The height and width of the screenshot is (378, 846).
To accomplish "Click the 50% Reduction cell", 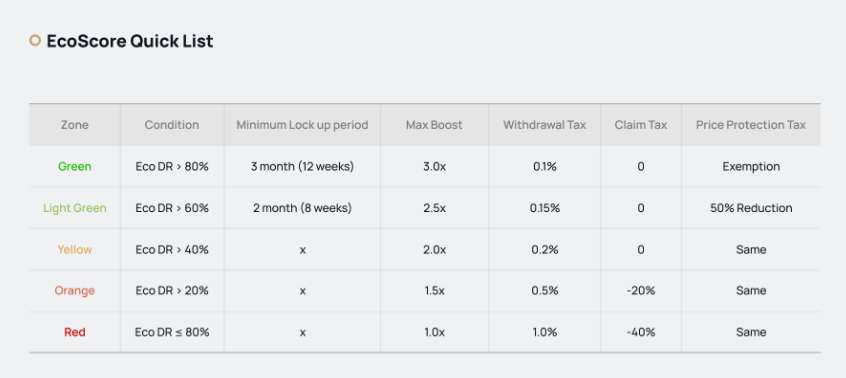I will pyautogui.click(x=751, y=208).
